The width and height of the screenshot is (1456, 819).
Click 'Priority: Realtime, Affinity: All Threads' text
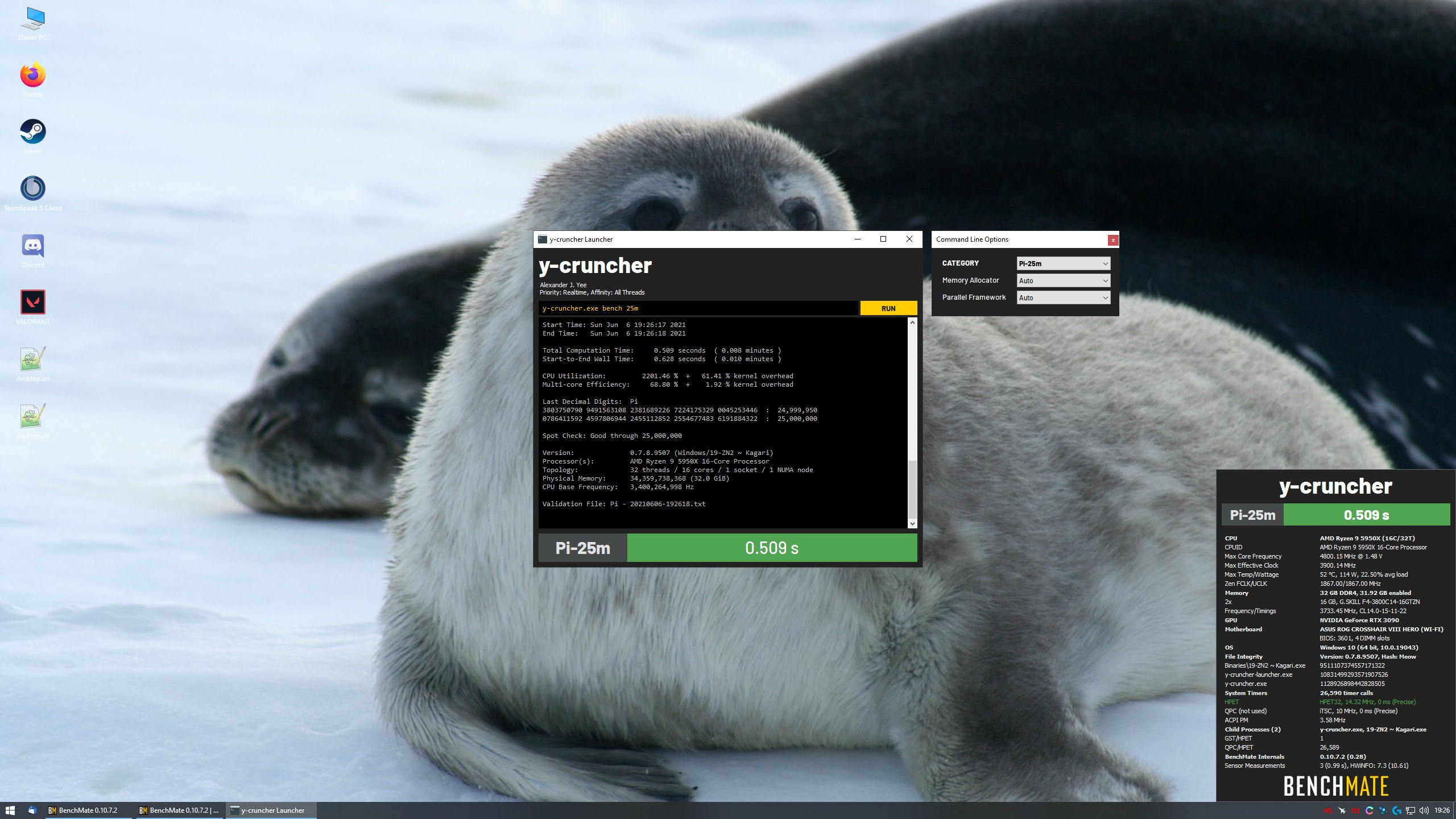[592, 292]
